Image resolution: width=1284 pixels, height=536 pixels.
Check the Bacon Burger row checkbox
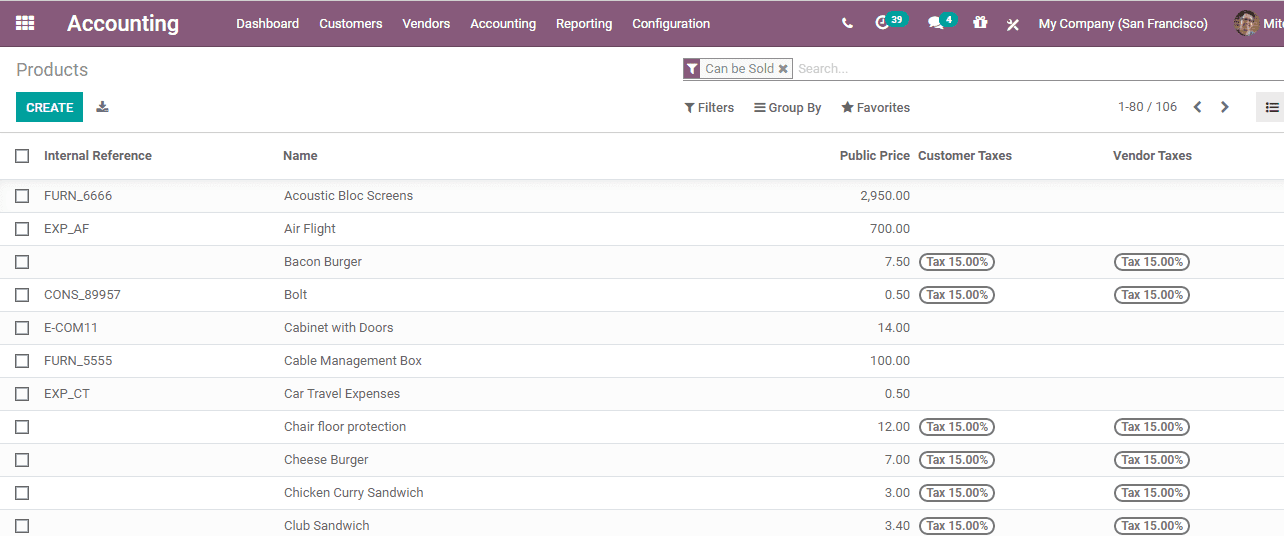point(22,262)
